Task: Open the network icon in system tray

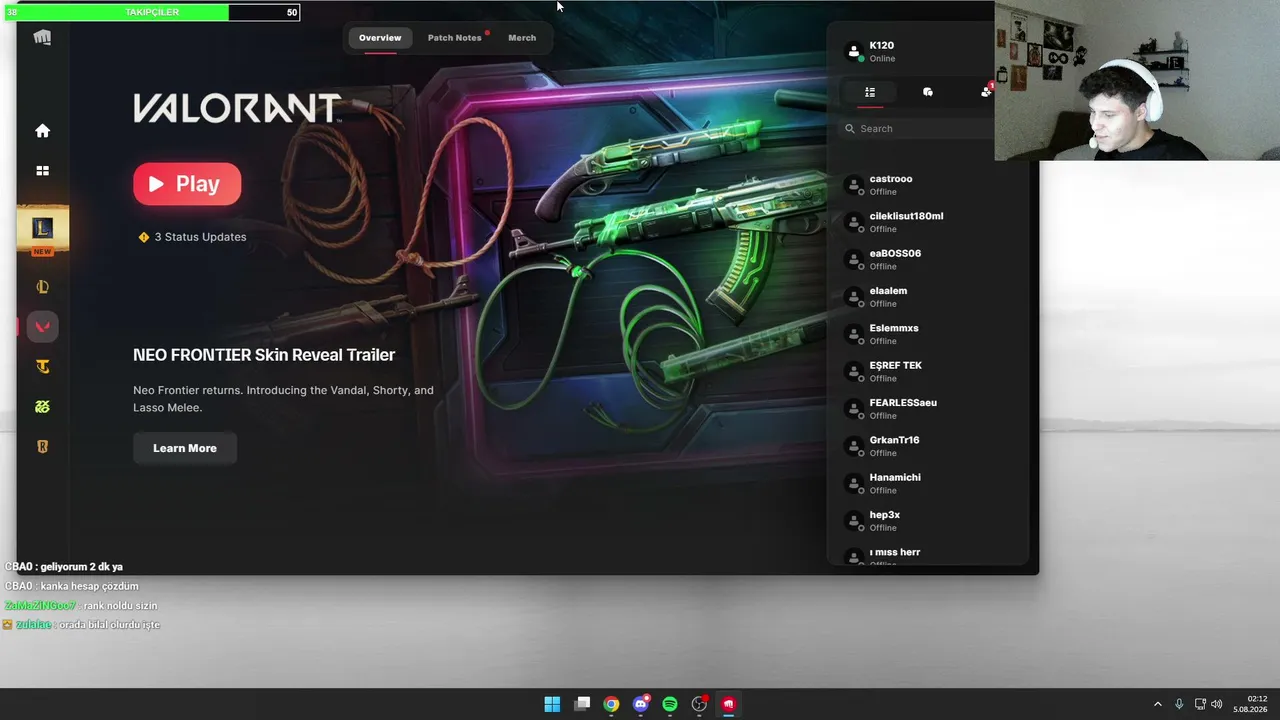Action: click(1200, 704)
